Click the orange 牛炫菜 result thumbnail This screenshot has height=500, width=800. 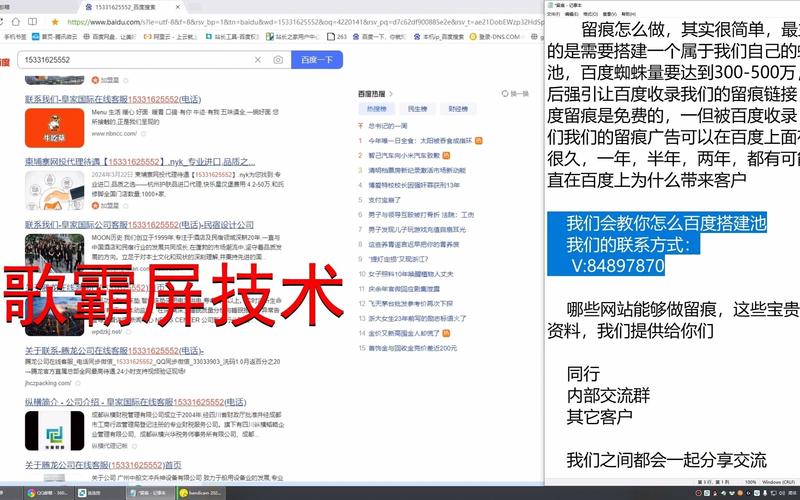click(x=55, y=128)
